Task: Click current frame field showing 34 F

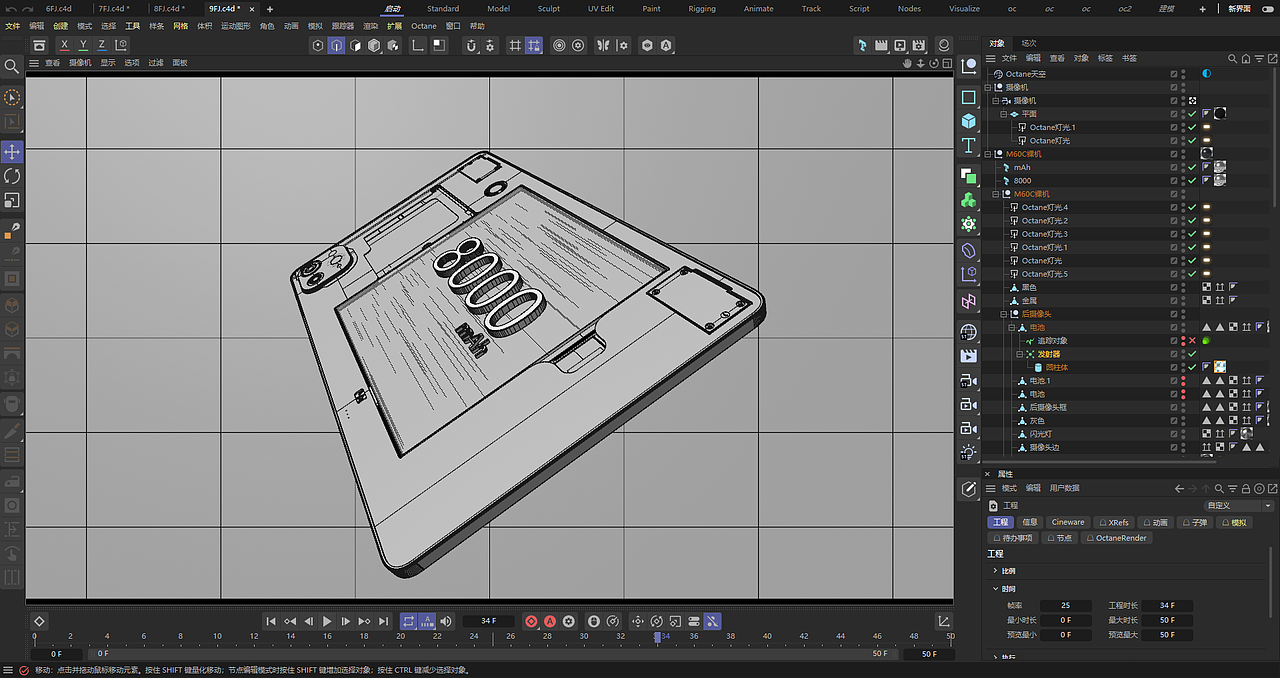Action: [488, 621]
